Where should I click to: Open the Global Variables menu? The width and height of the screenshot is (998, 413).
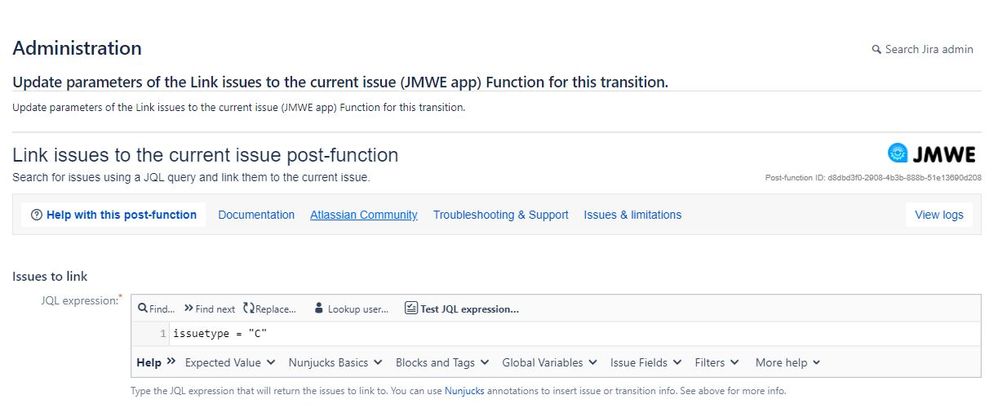click(549, 362)
